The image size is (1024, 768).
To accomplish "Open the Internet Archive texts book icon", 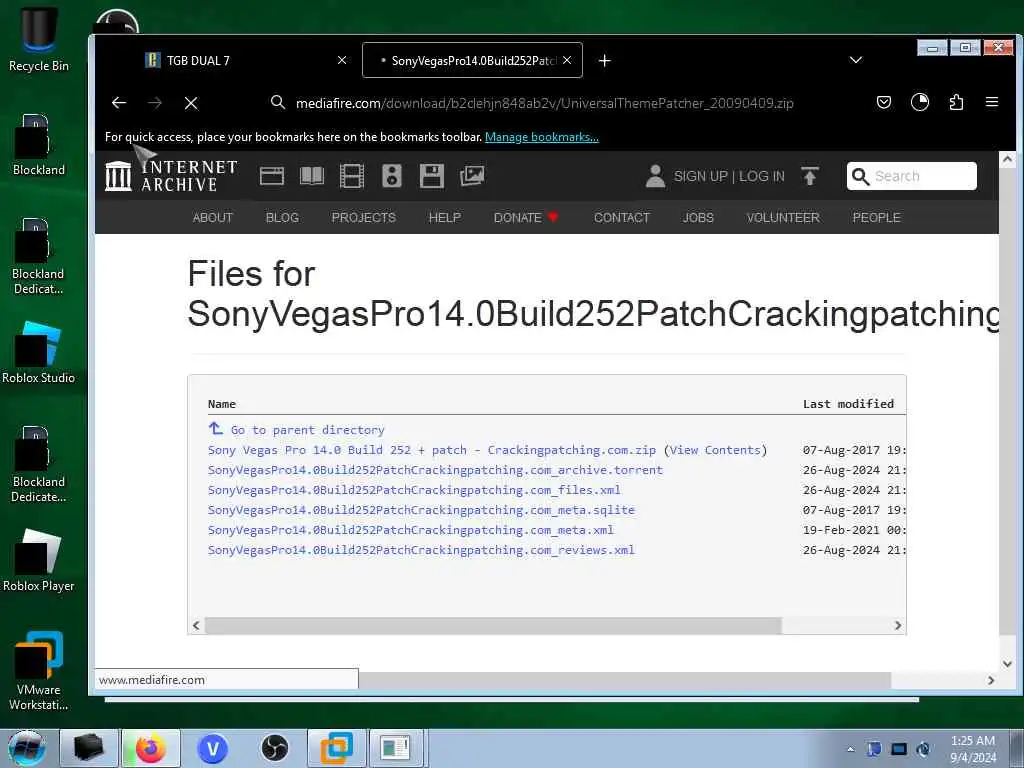I will click(312, 176).
